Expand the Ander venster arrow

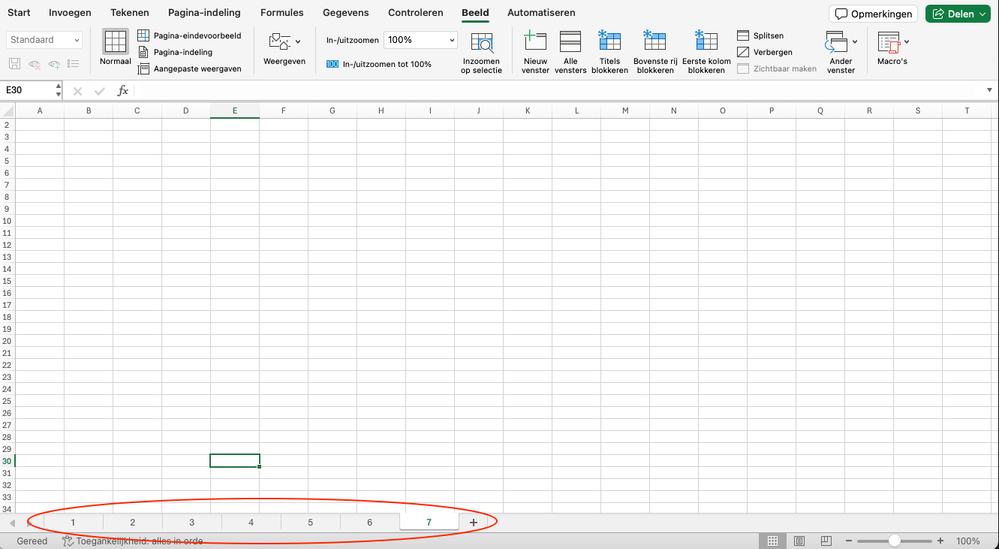(x=855, y=42)
